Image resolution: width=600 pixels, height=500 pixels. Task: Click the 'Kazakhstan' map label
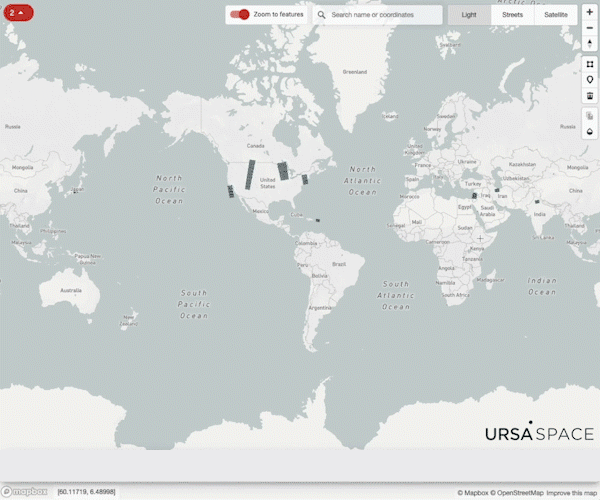(522, 164)
